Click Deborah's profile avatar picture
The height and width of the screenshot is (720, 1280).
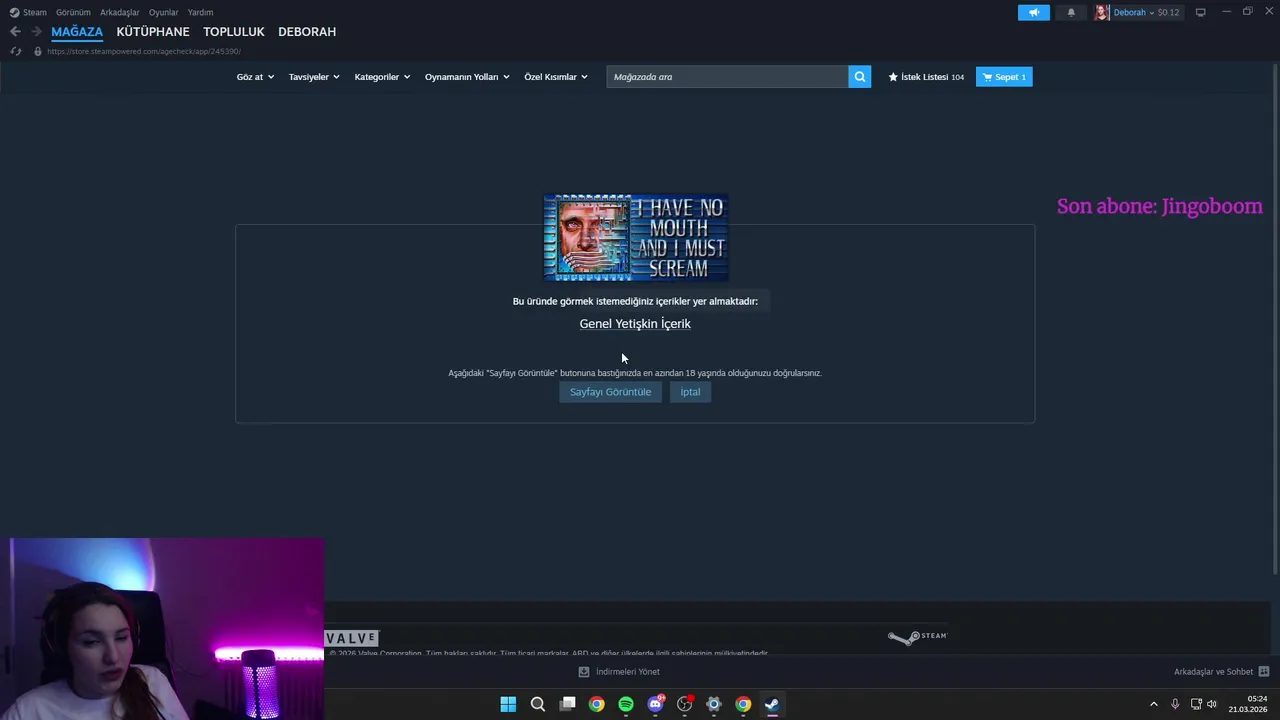click(1102, 13)
